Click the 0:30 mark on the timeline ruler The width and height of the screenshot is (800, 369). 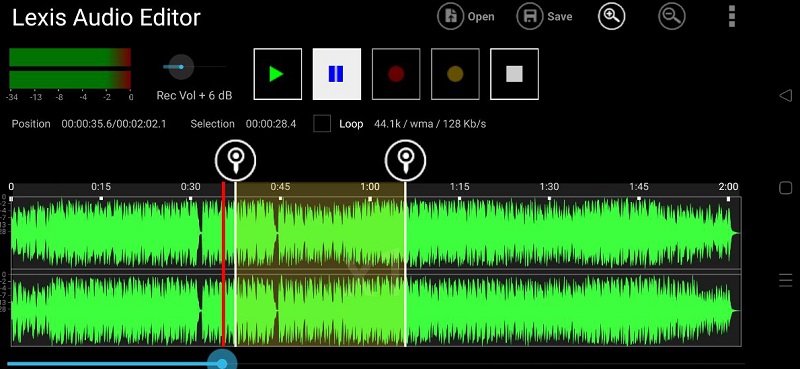pos(190,187)
